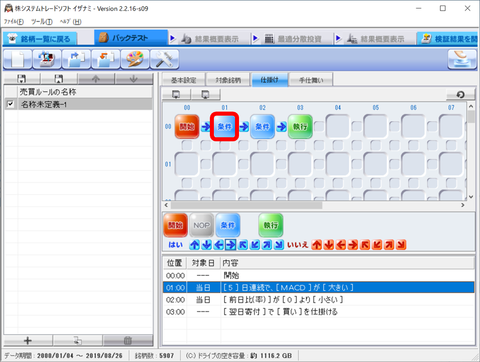This screenshot has width=480, height=362.
Task: Open the hammer and wrench tools icon
Action: [x=164, y=59]
